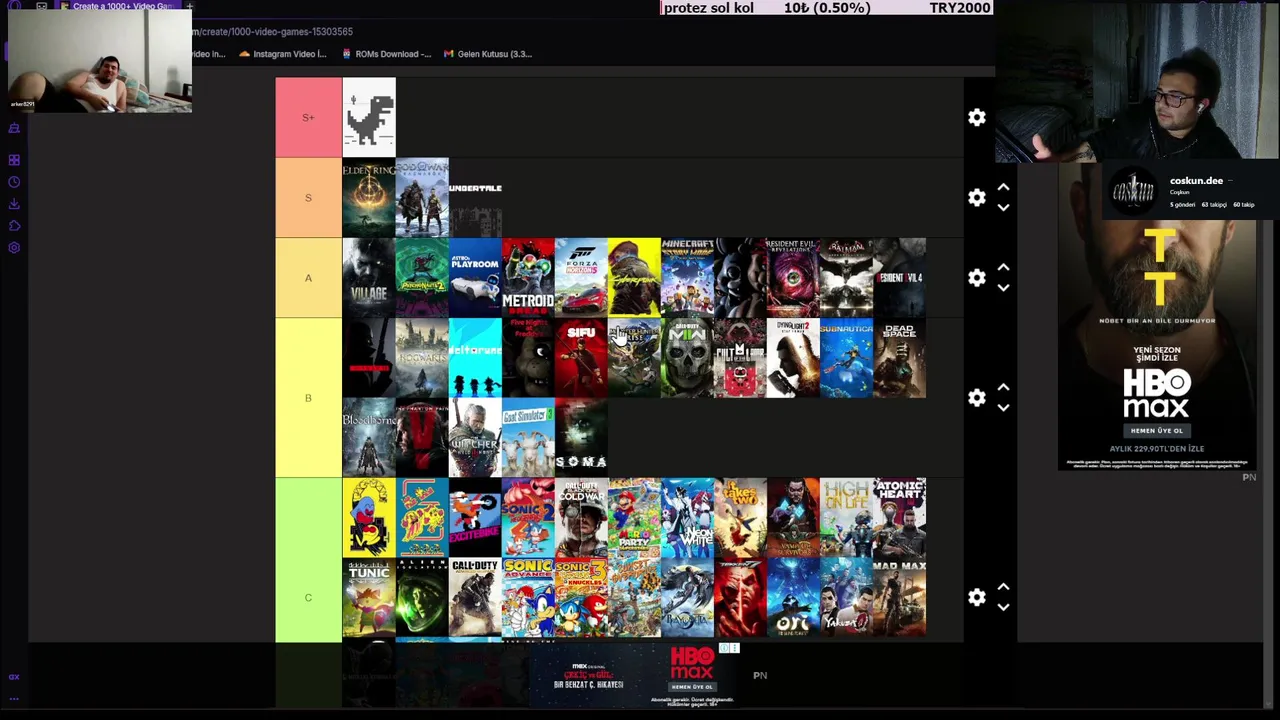Select the Witcher 3 tile

[x=475, y=438]
